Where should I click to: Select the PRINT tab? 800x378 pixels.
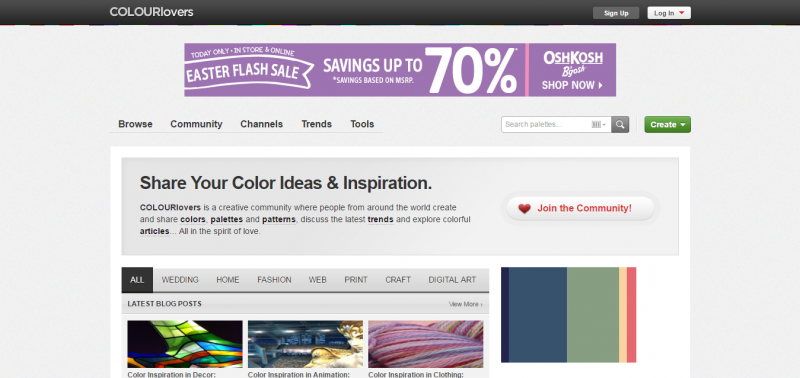pos(356,280)
